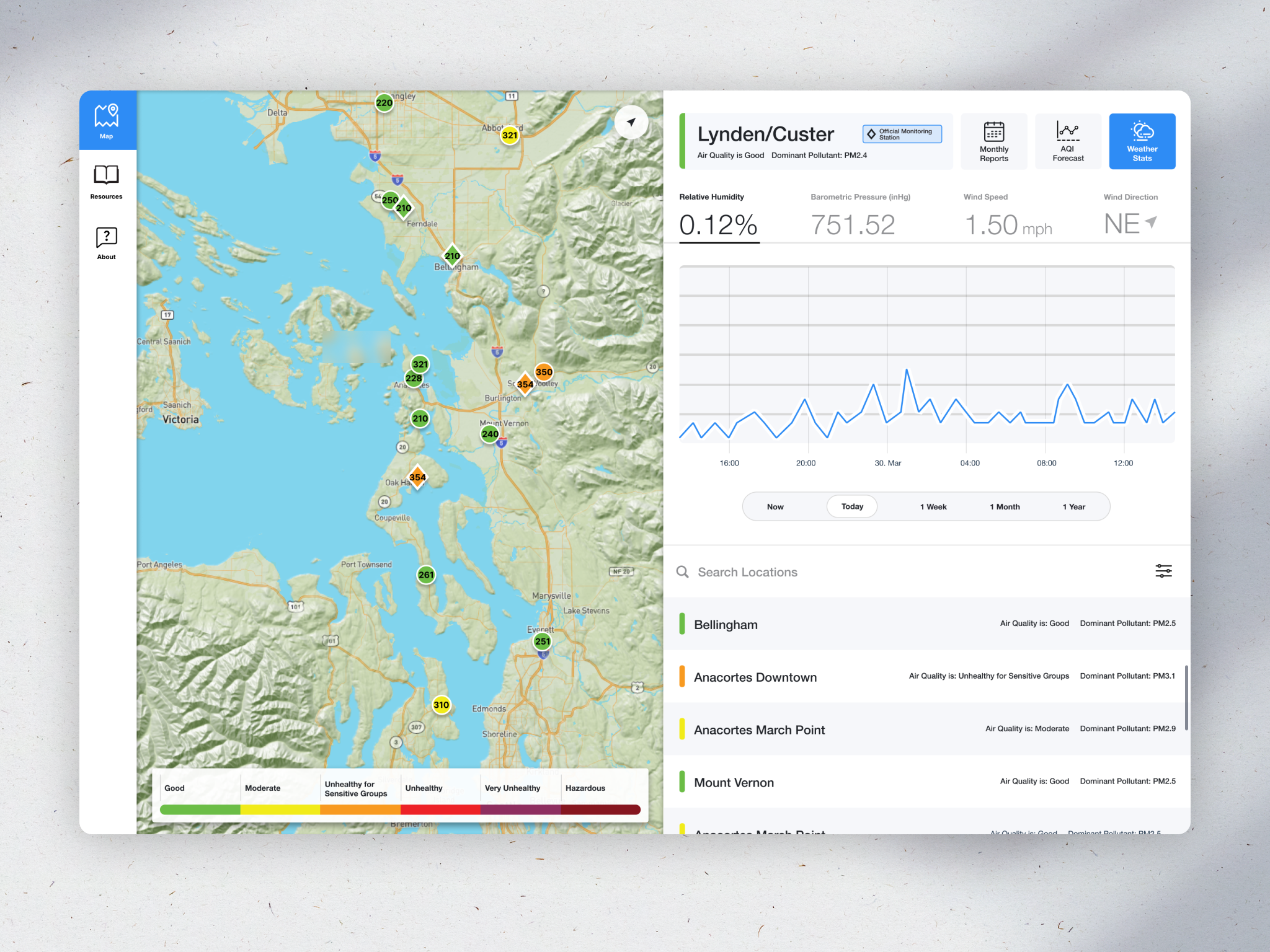Viewport: 1270px width, 952px height.
Task: Select yellow marker 321 near Abbotsford
Action: [510, 135]
